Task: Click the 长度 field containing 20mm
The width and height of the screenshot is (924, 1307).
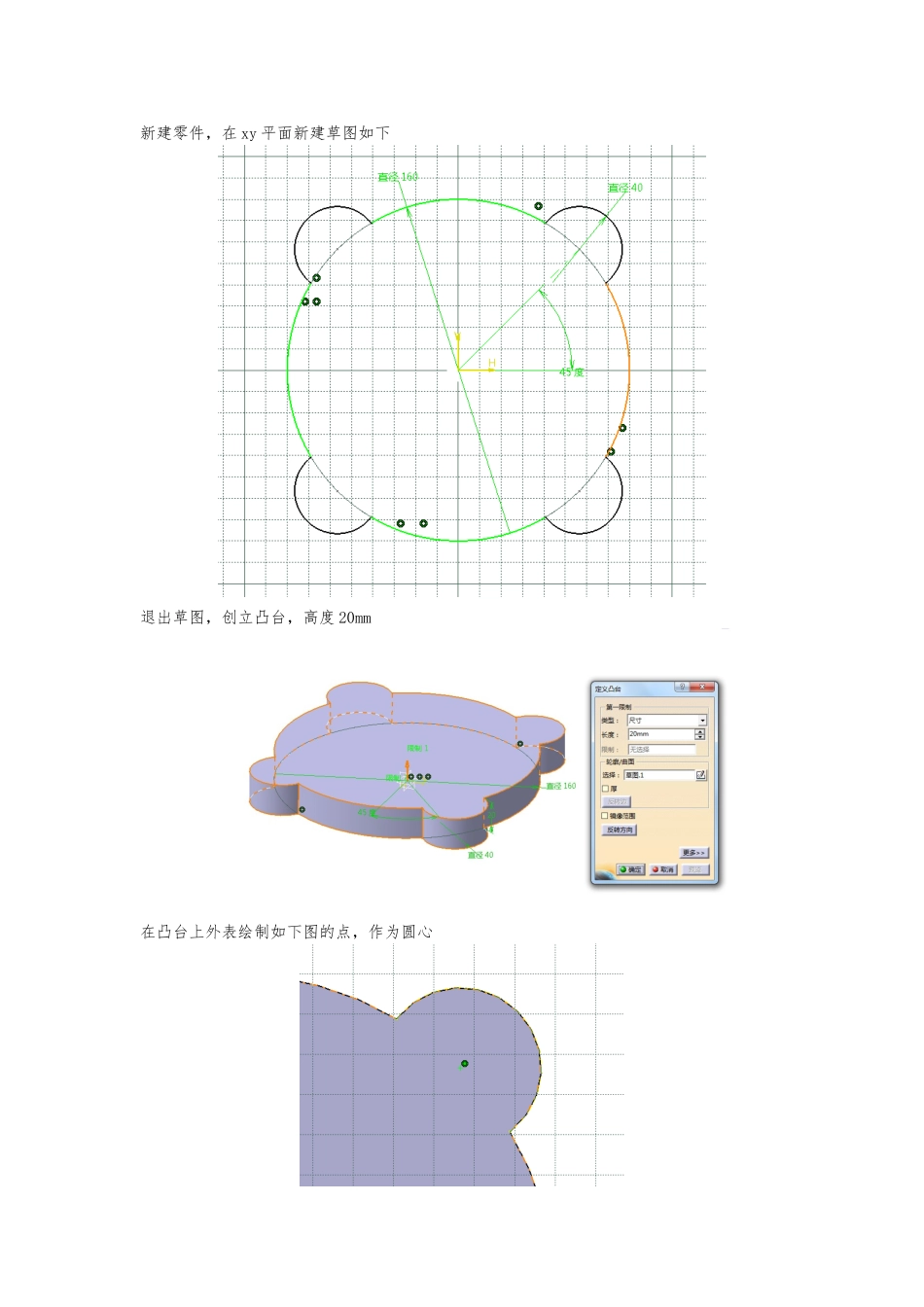Action: click(x=661, y=734)
